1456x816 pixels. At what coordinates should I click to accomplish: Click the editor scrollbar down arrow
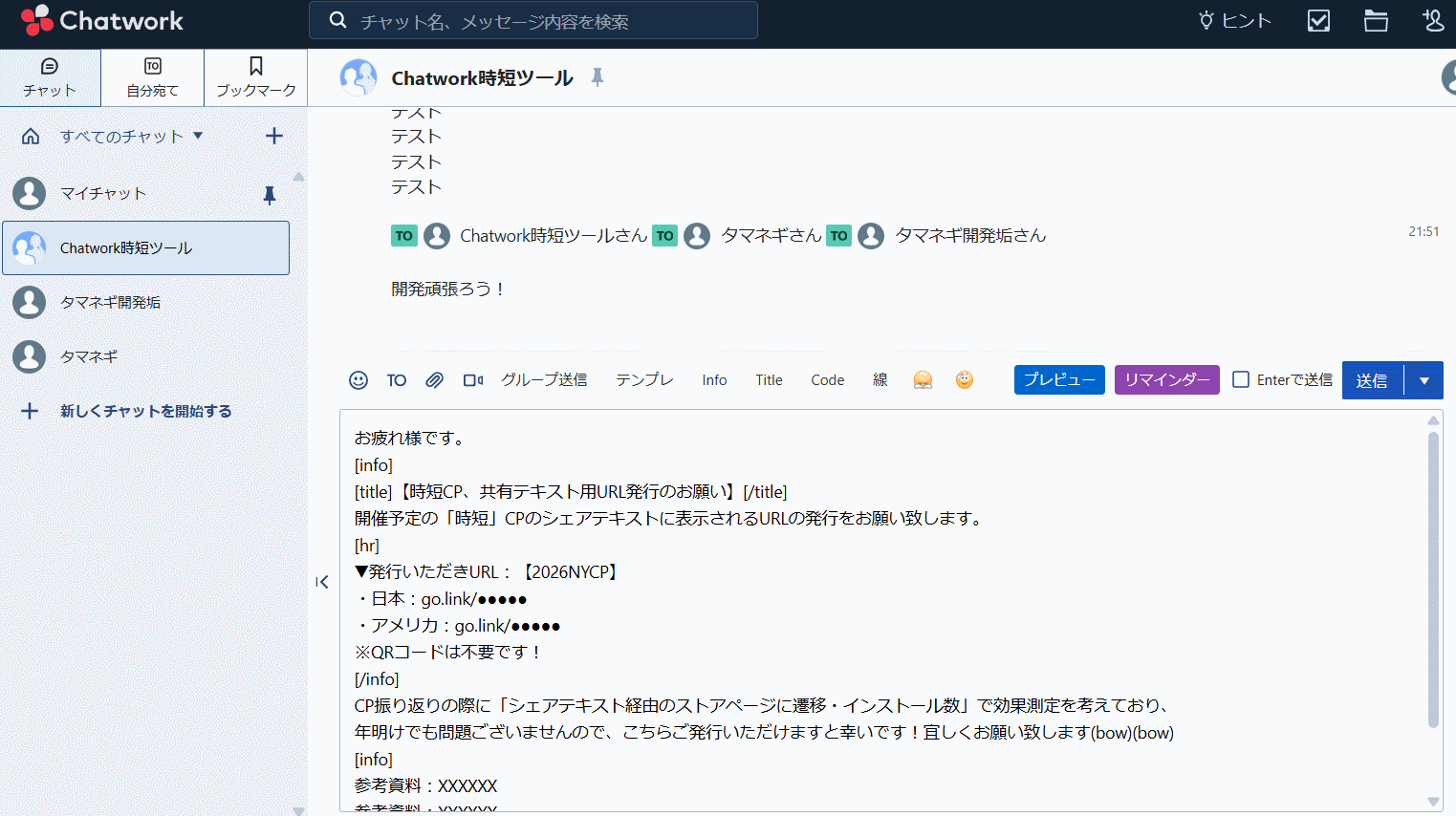(1433, 801)
